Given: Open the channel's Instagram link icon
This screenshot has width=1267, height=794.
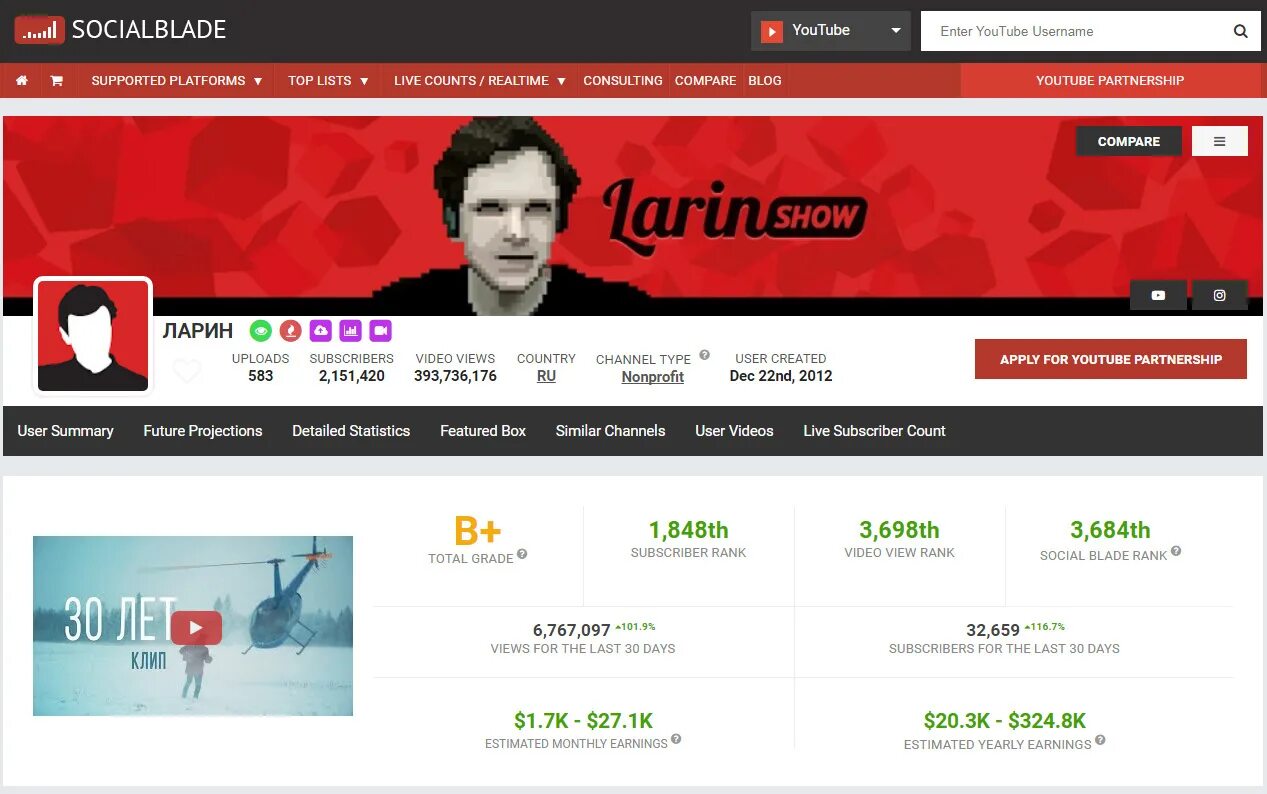Looking at the screenshot, I should click(x=1219, y=295).
